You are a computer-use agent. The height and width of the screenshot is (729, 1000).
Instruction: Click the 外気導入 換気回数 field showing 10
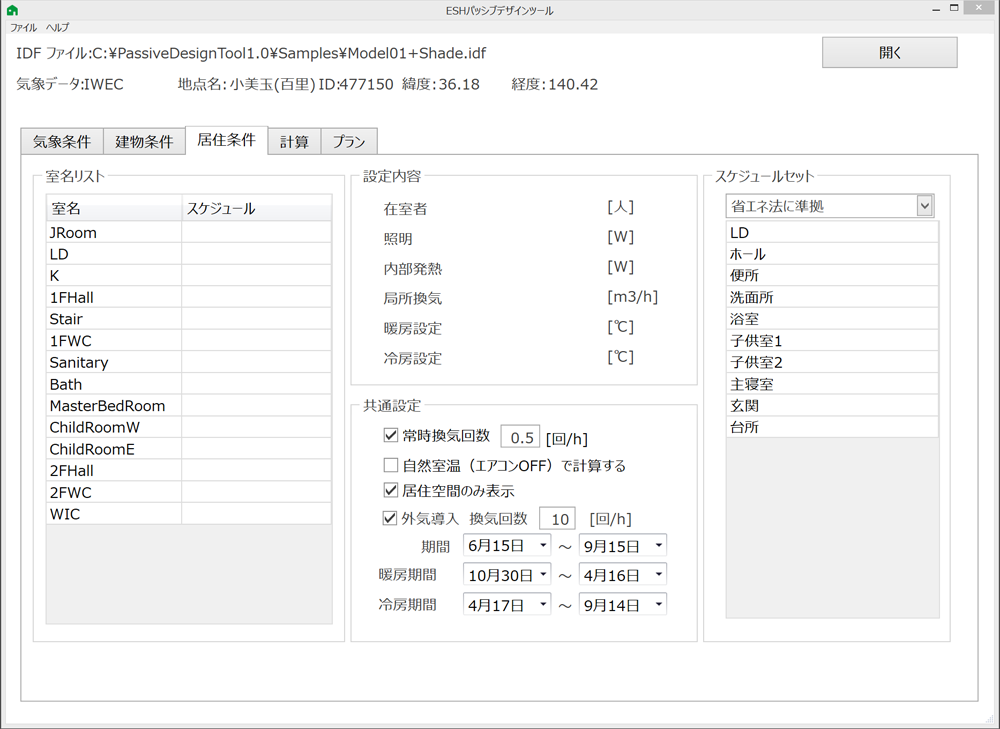pyautogui.click(x=559, y=519)
